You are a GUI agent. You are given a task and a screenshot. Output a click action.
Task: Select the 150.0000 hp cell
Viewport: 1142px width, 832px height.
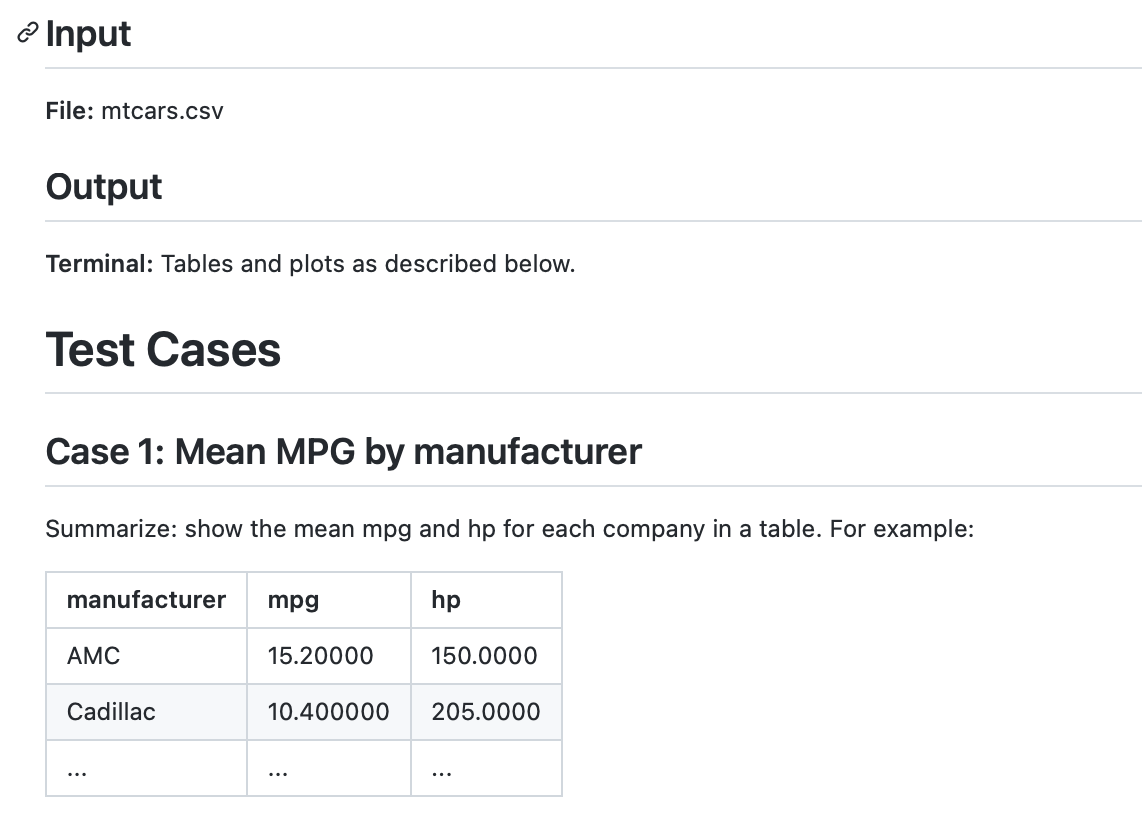[484, 656]
